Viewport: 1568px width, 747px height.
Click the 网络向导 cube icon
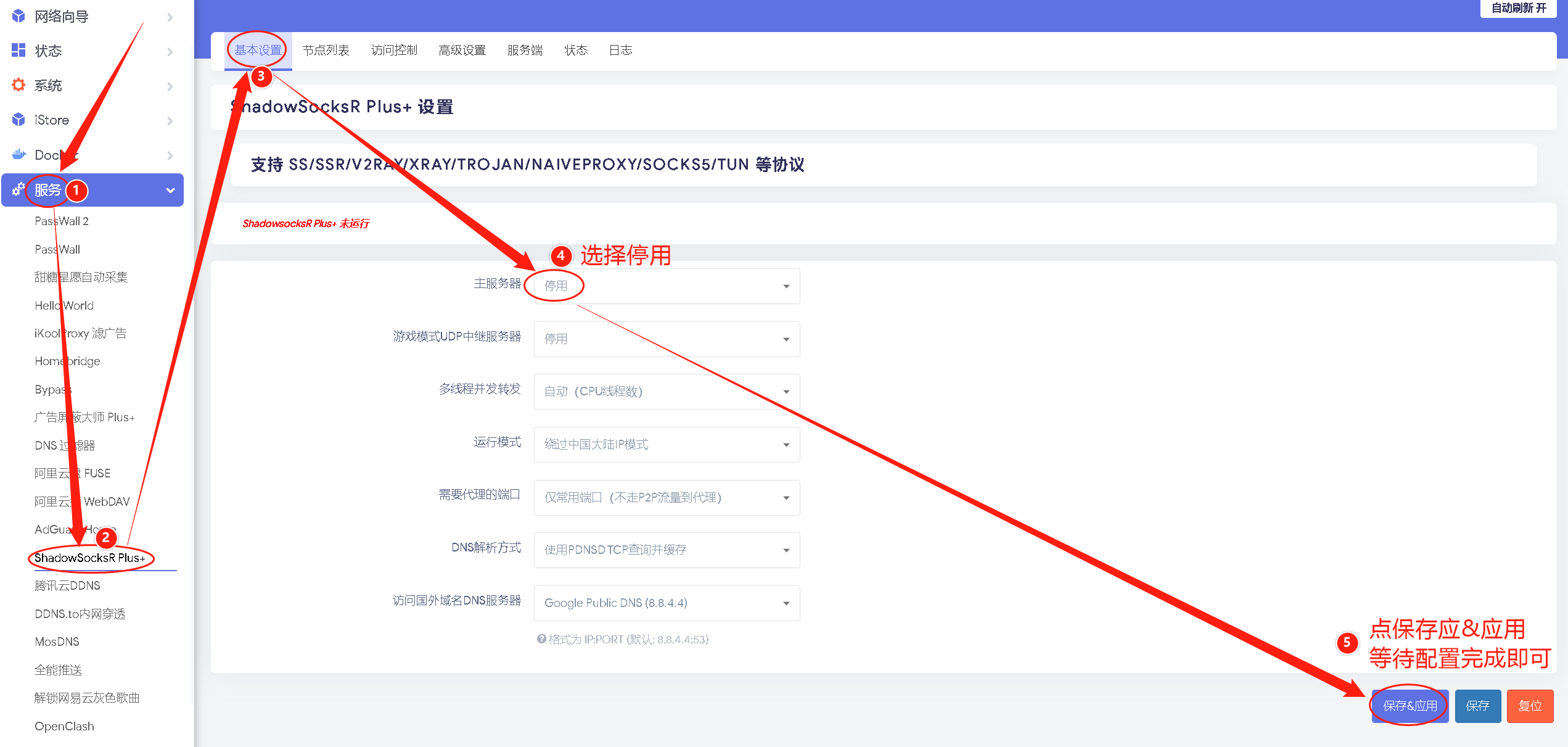click(x=18, y=16)
